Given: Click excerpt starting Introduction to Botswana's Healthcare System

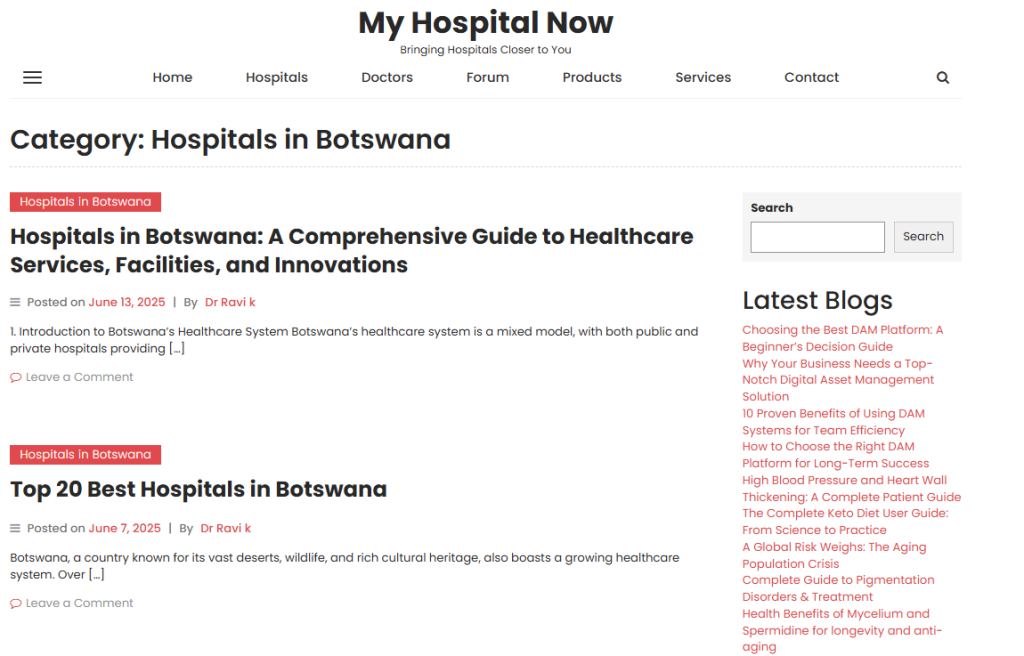Looking at the screenshot, I should click(354, 340).
